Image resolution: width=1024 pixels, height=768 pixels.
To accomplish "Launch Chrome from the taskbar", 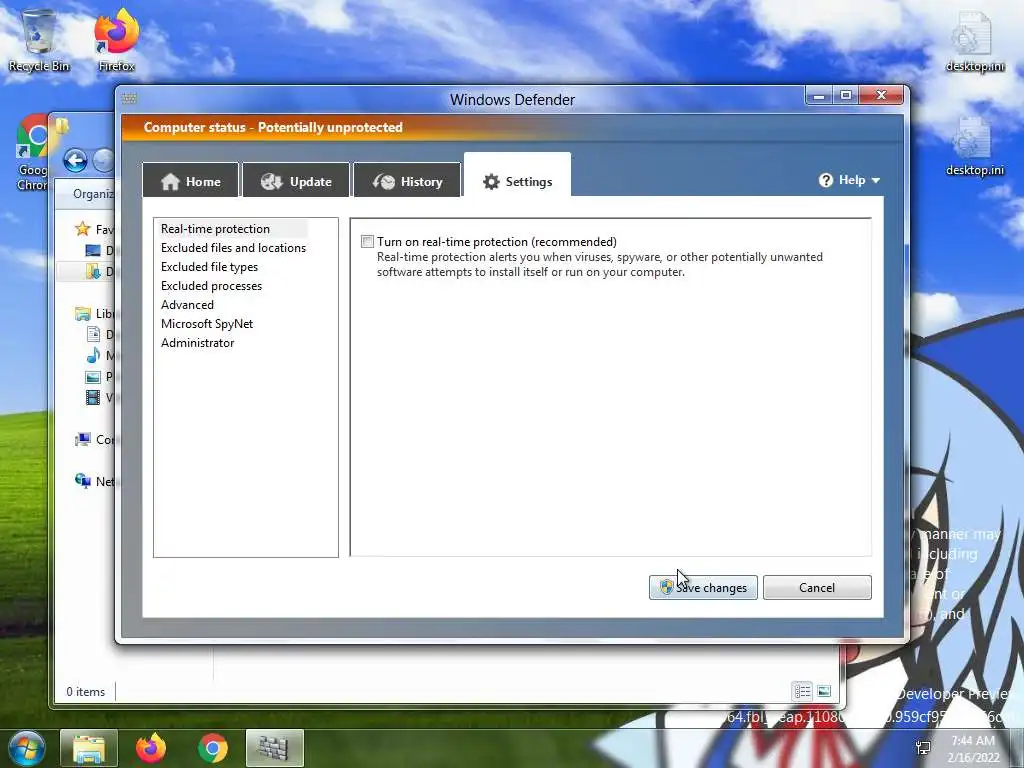I will [213, 748].
